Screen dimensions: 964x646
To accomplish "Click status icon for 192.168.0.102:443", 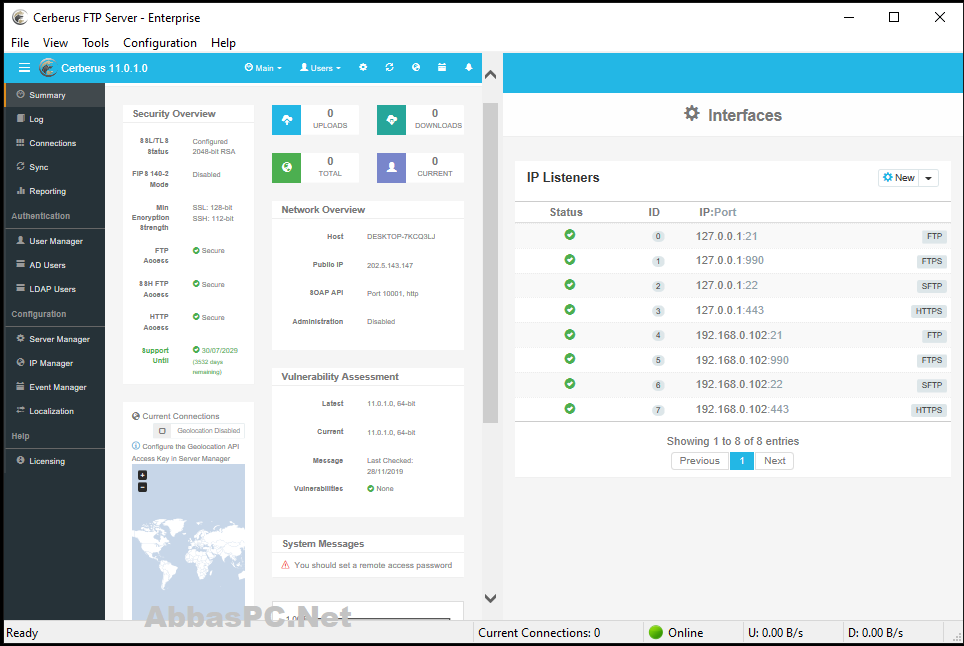I will (570, 408).
